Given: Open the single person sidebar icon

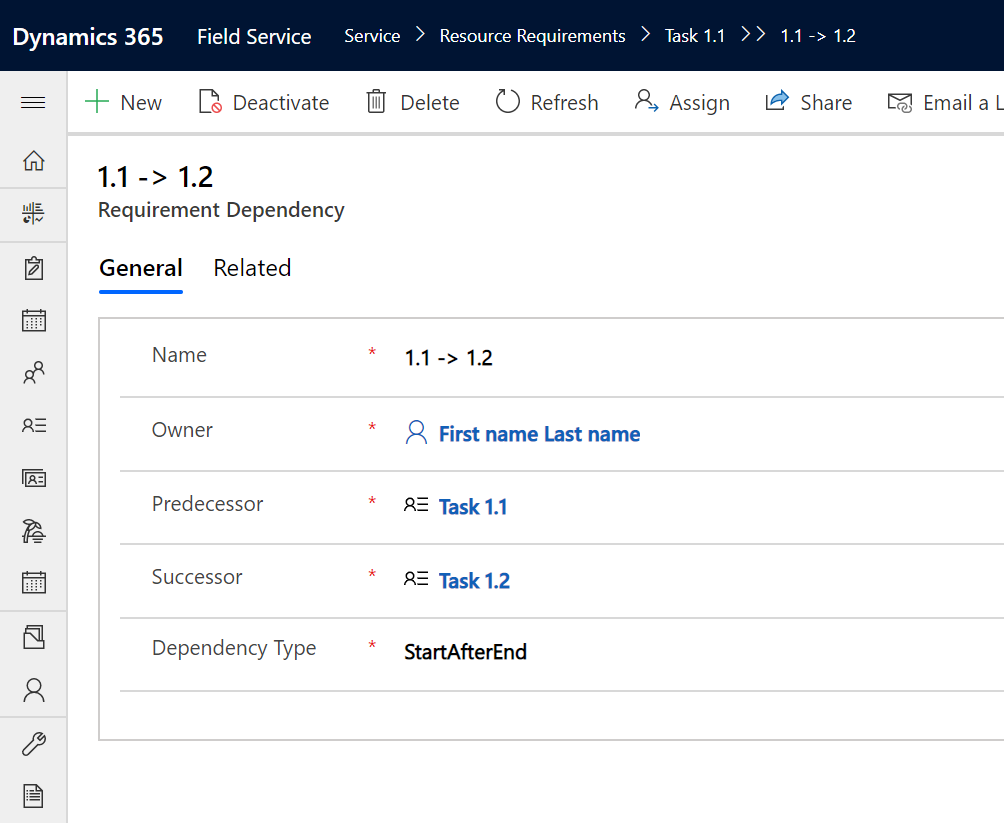Looking at the screenshot, I should coord(33,690).
